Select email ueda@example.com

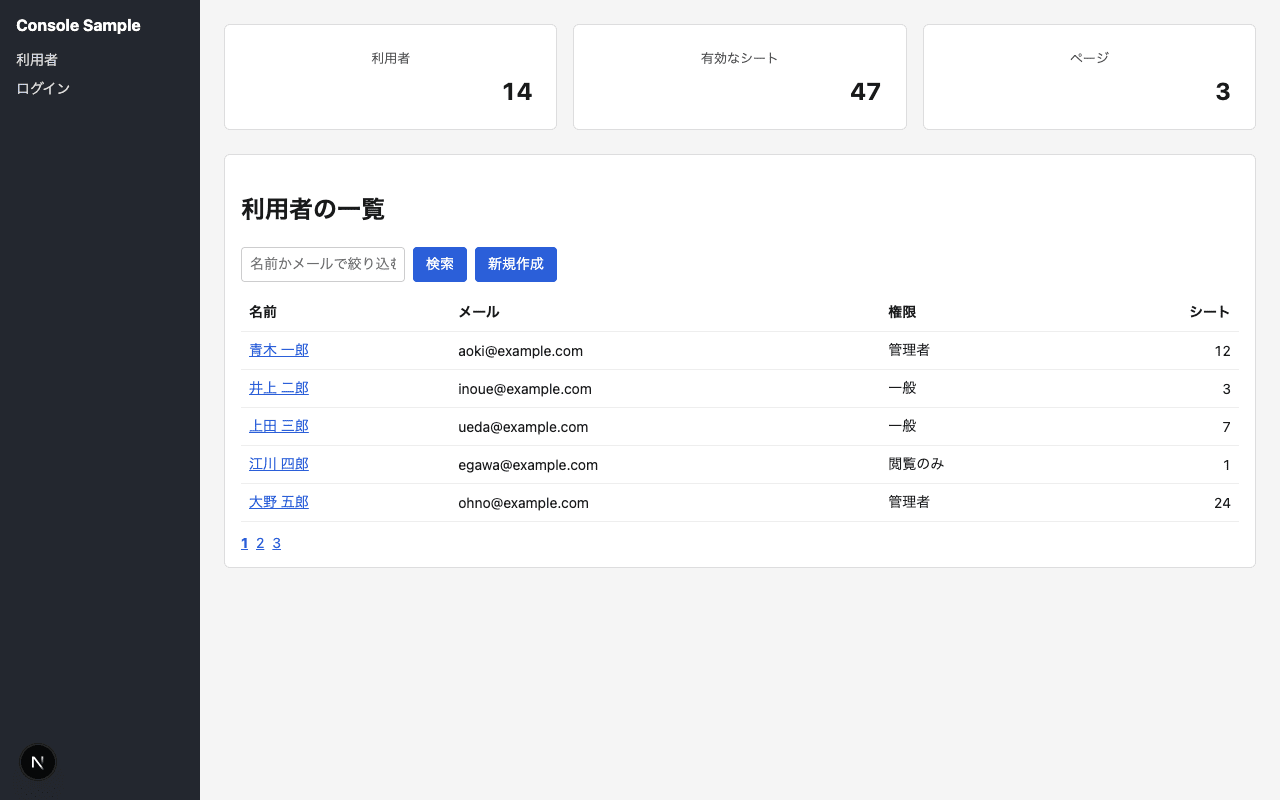pyautogui.click(x=523, y=427)
